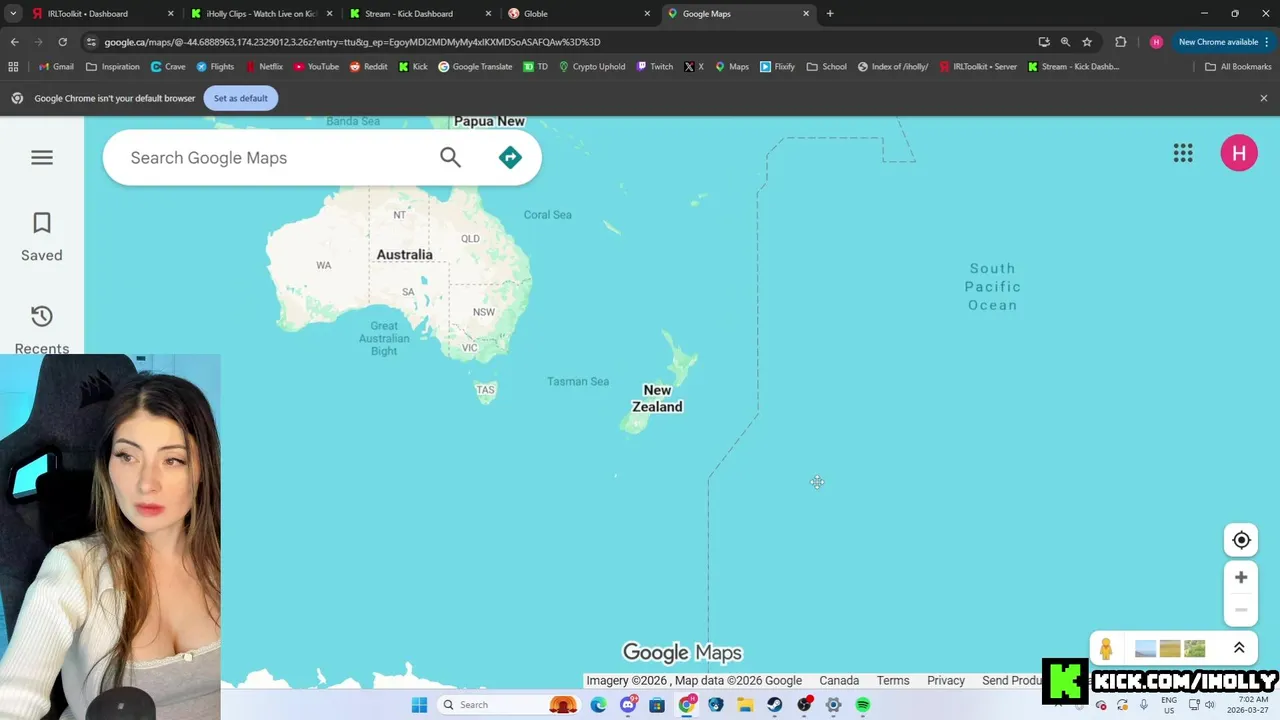Open the Flixify bookmark

(777, 67)
